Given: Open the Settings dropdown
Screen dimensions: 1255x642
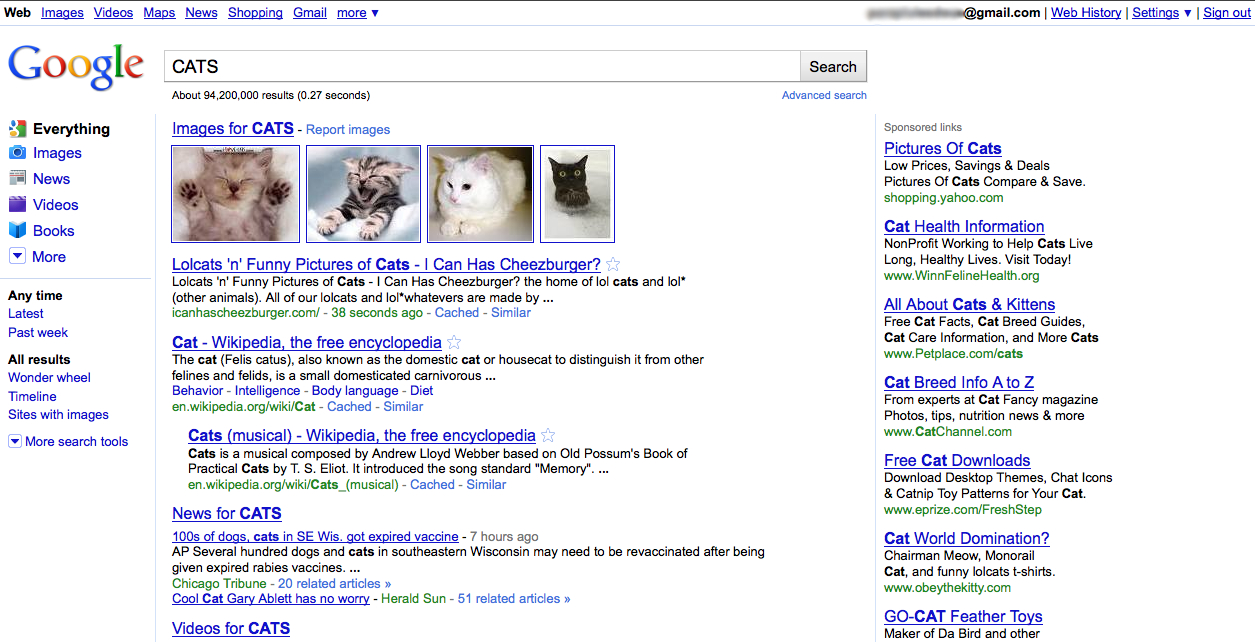Looking at the screenshot, I should tap(1162, 12).
